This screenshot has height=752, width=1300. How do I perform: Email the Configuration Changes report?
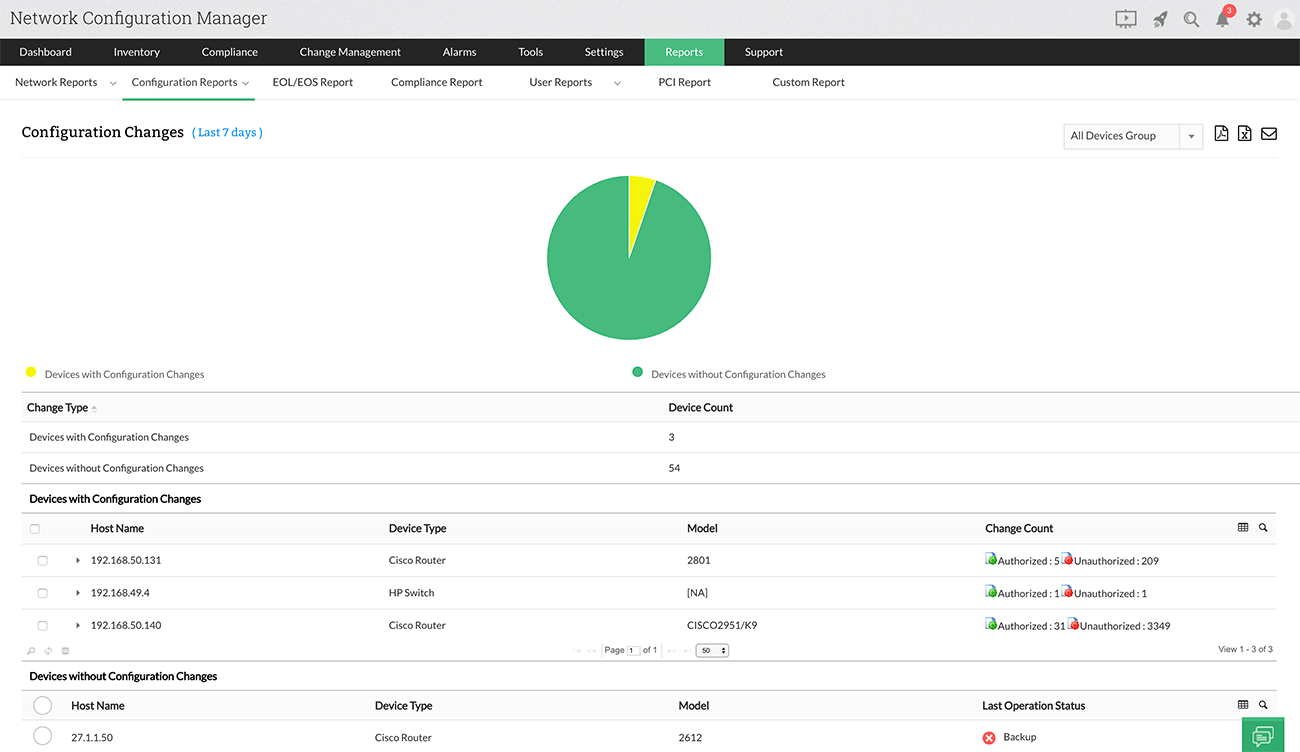[x=1268, y=132]
